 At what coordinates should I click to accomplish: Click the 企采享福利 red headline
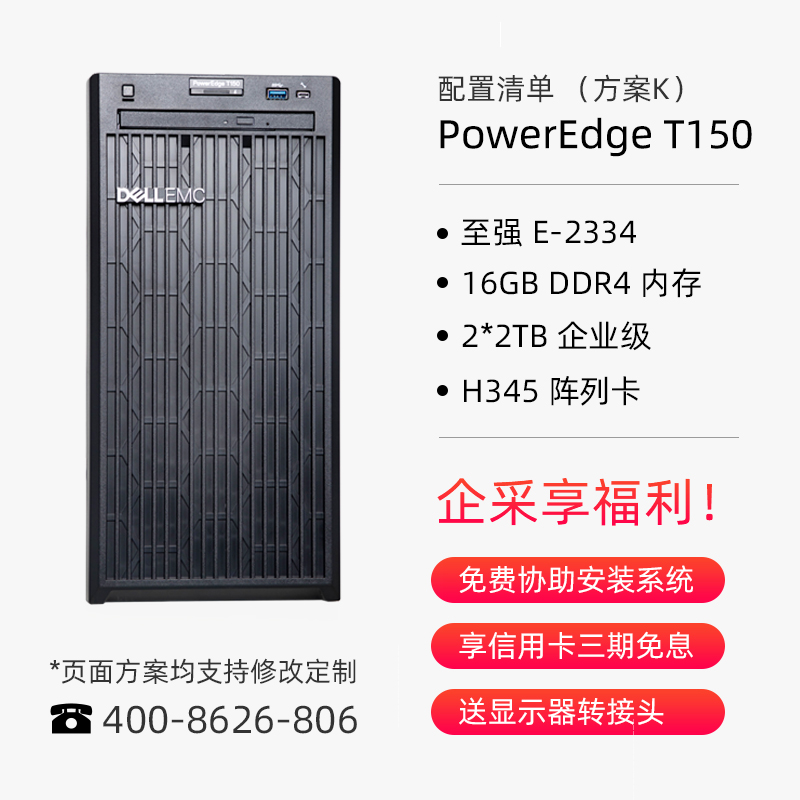click(578, 502)
